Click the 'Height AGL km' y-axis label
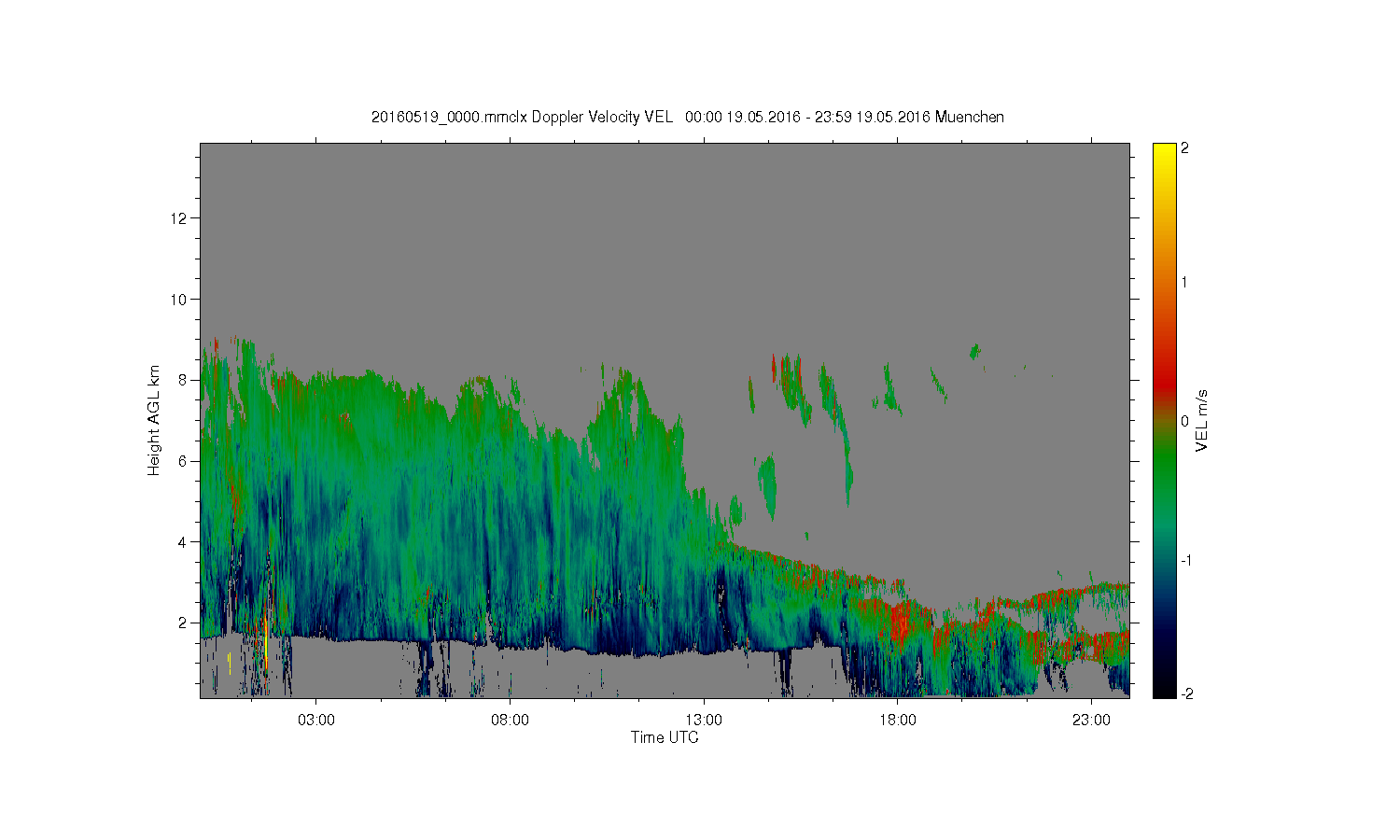The width and height of the screenshot is (1400, 840). (x=153, y=420)
